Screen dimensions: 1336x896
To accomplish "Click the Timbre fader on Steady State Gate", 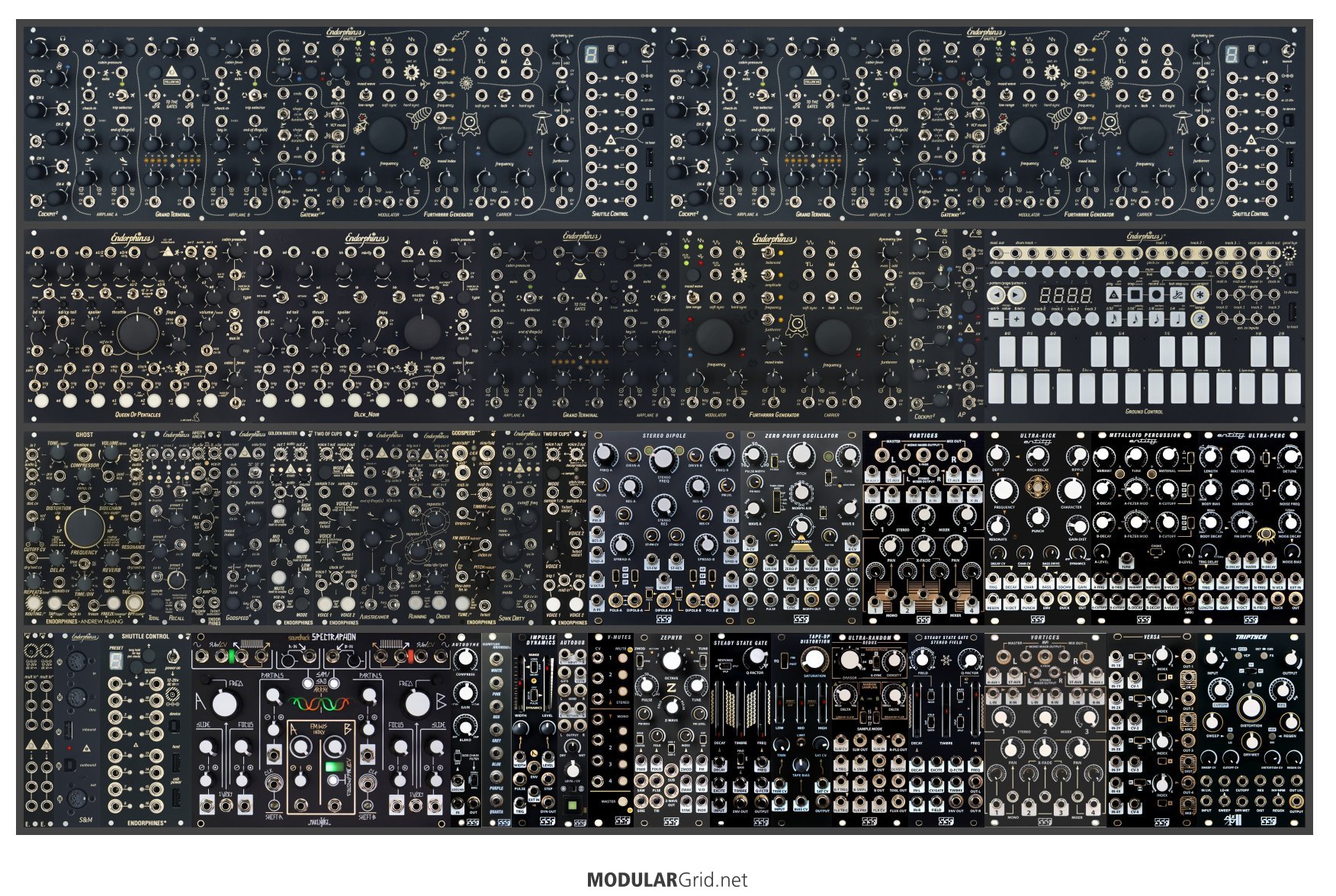I will click(x=740, y=709).
